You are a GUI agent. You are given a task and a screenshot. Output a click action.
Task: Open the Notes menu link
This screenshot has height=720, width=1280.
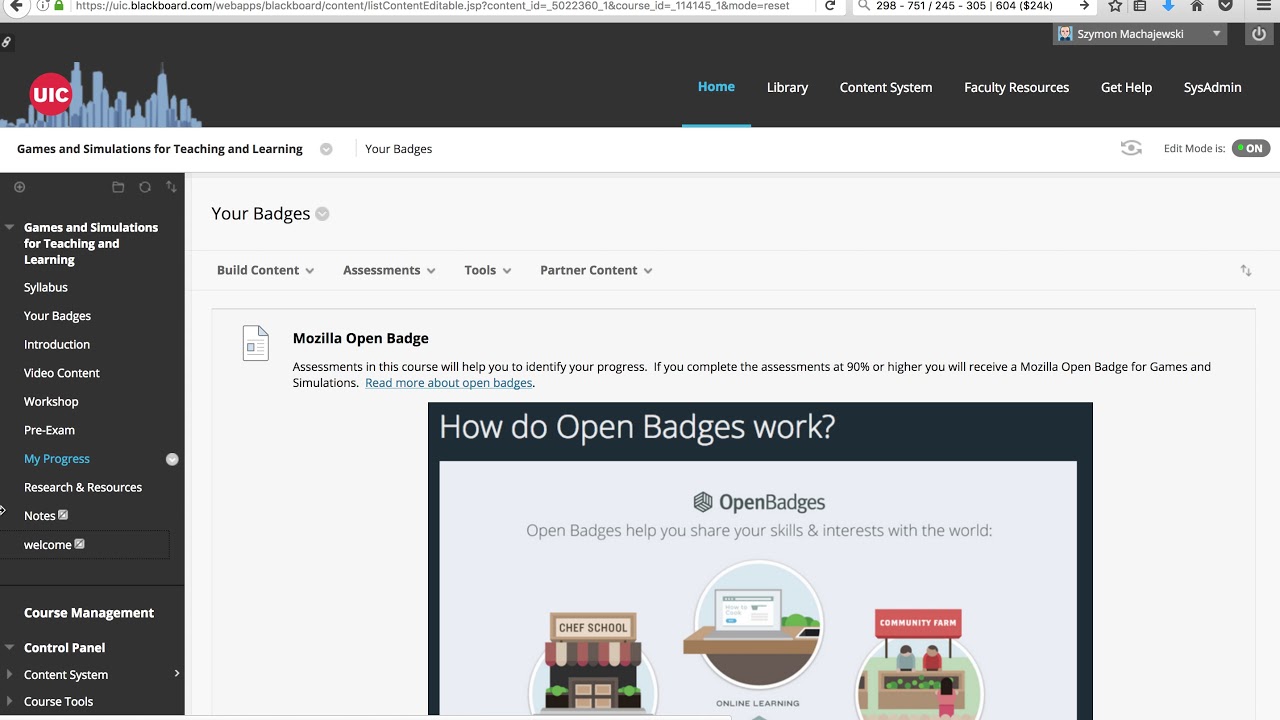[x=39, y=516]
